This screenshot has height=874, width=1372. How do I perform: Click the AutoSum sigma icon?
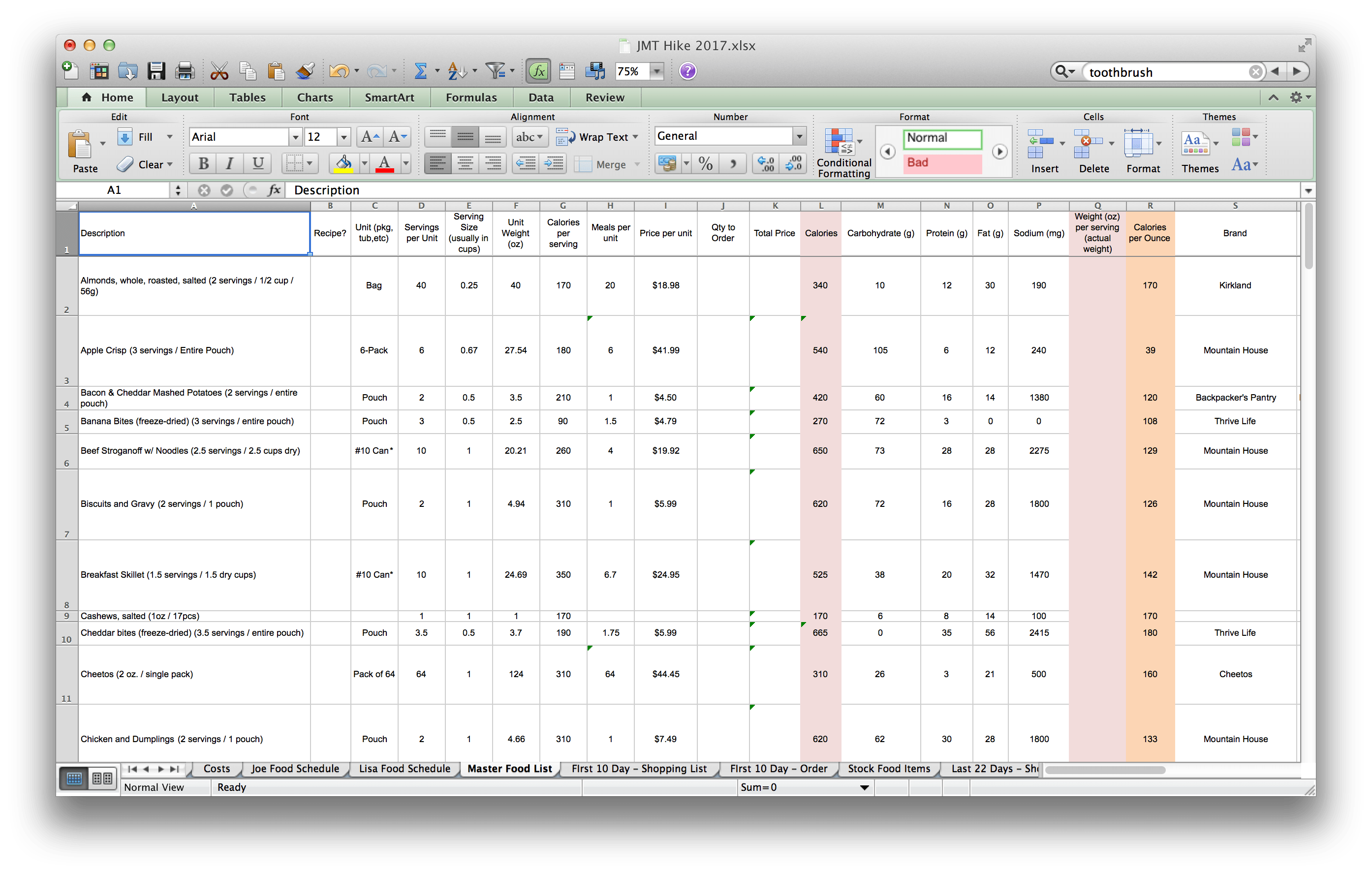420,71
